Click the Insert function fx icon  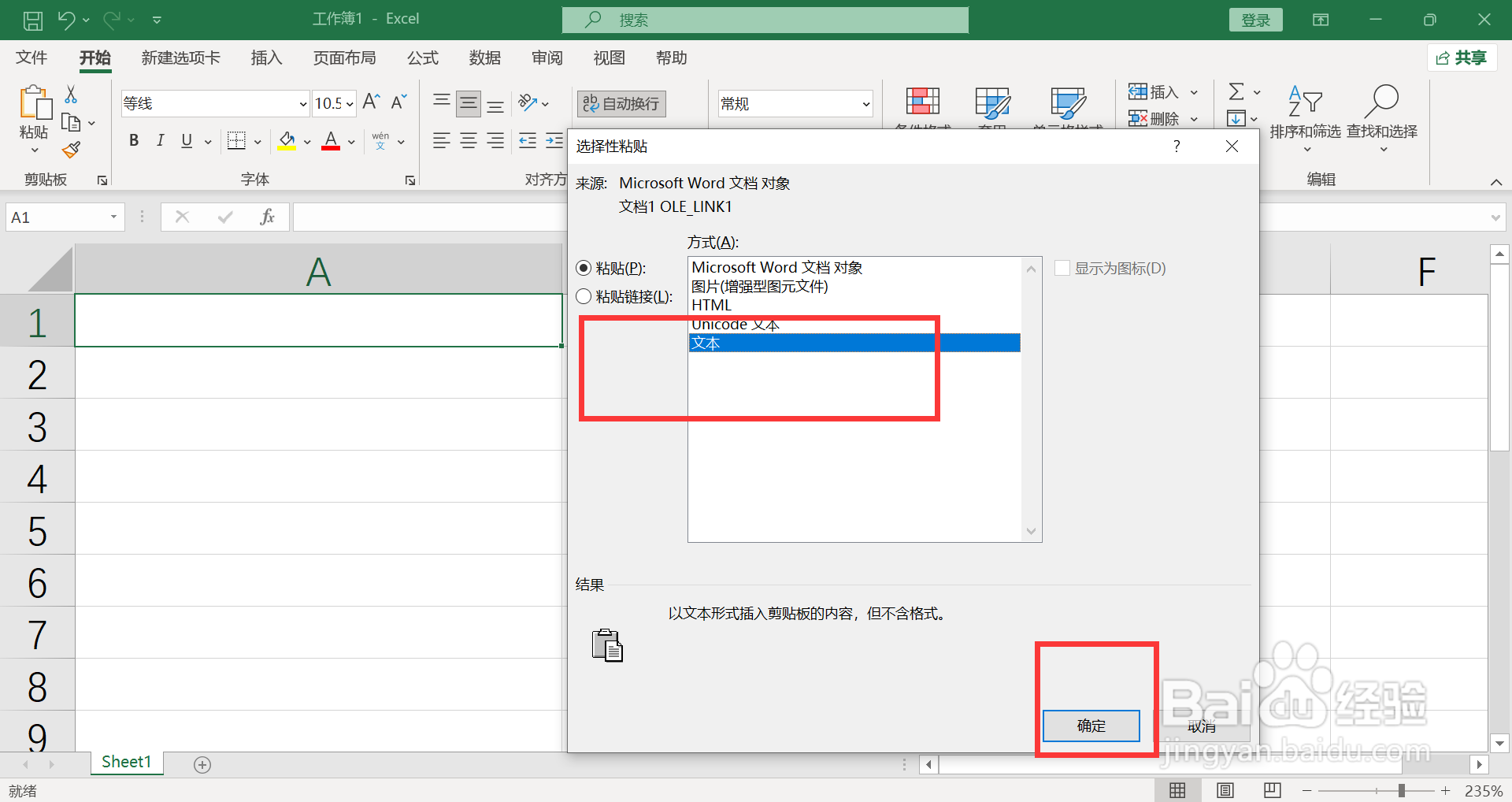(267, 217)
